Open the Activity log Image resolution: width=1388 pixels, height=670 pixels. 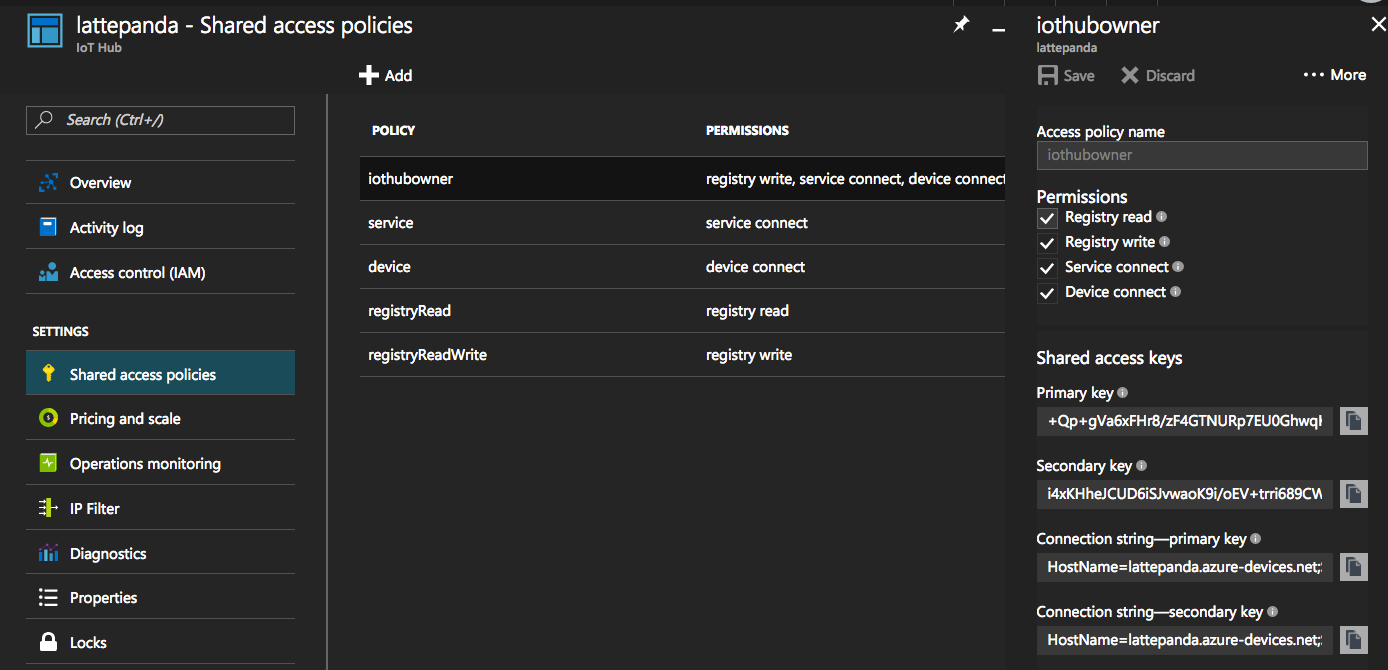pos(105,227)
